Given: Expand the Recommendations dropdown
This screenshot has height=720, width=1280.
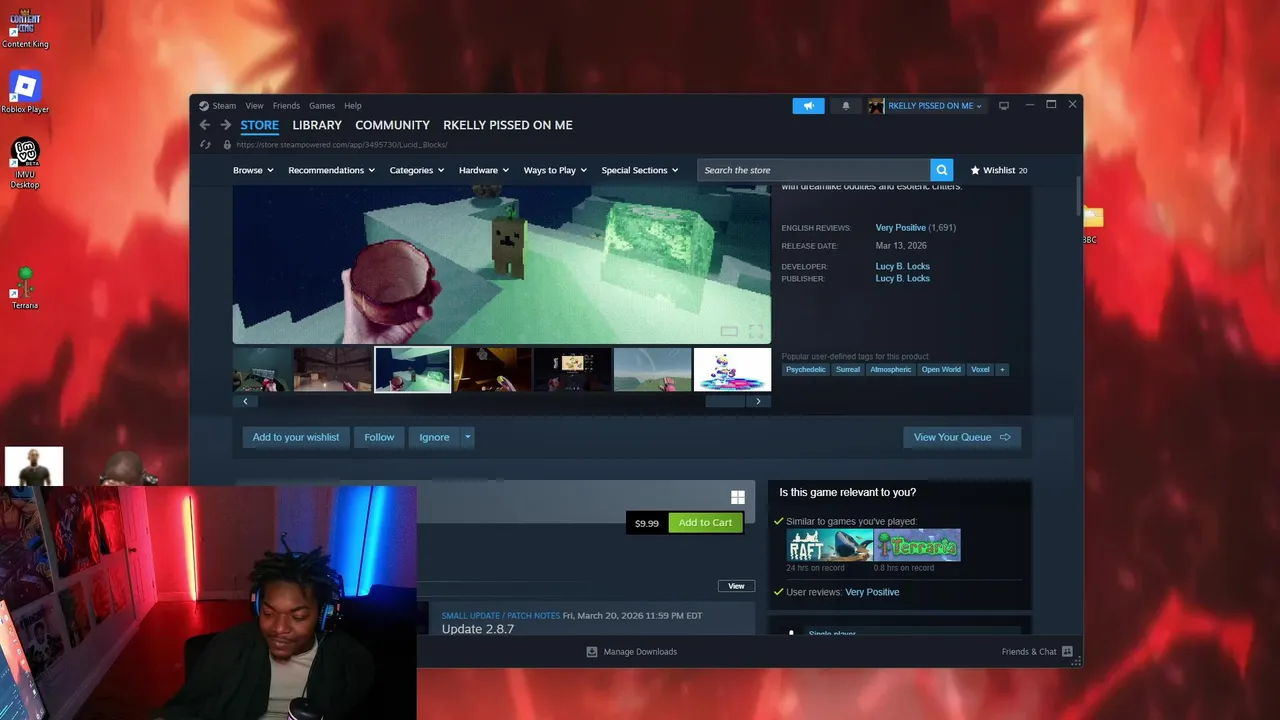Looking at the screenshot, I should pyautogui.click(x=331, y=170).
